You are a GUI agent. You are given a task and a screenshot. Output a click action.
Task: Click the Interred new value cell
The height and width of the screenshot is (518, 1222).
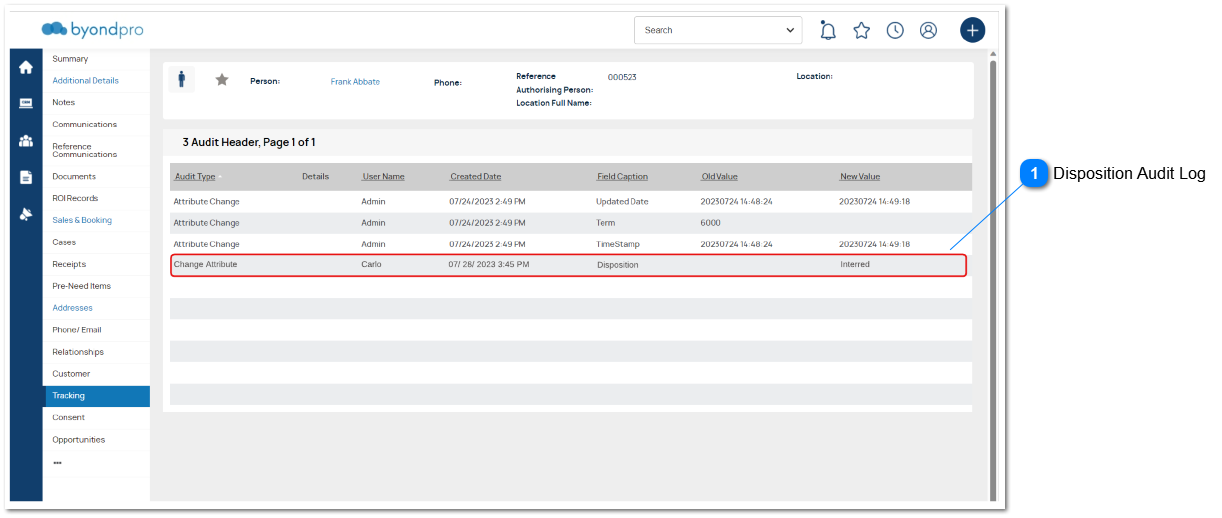(855, 265)
